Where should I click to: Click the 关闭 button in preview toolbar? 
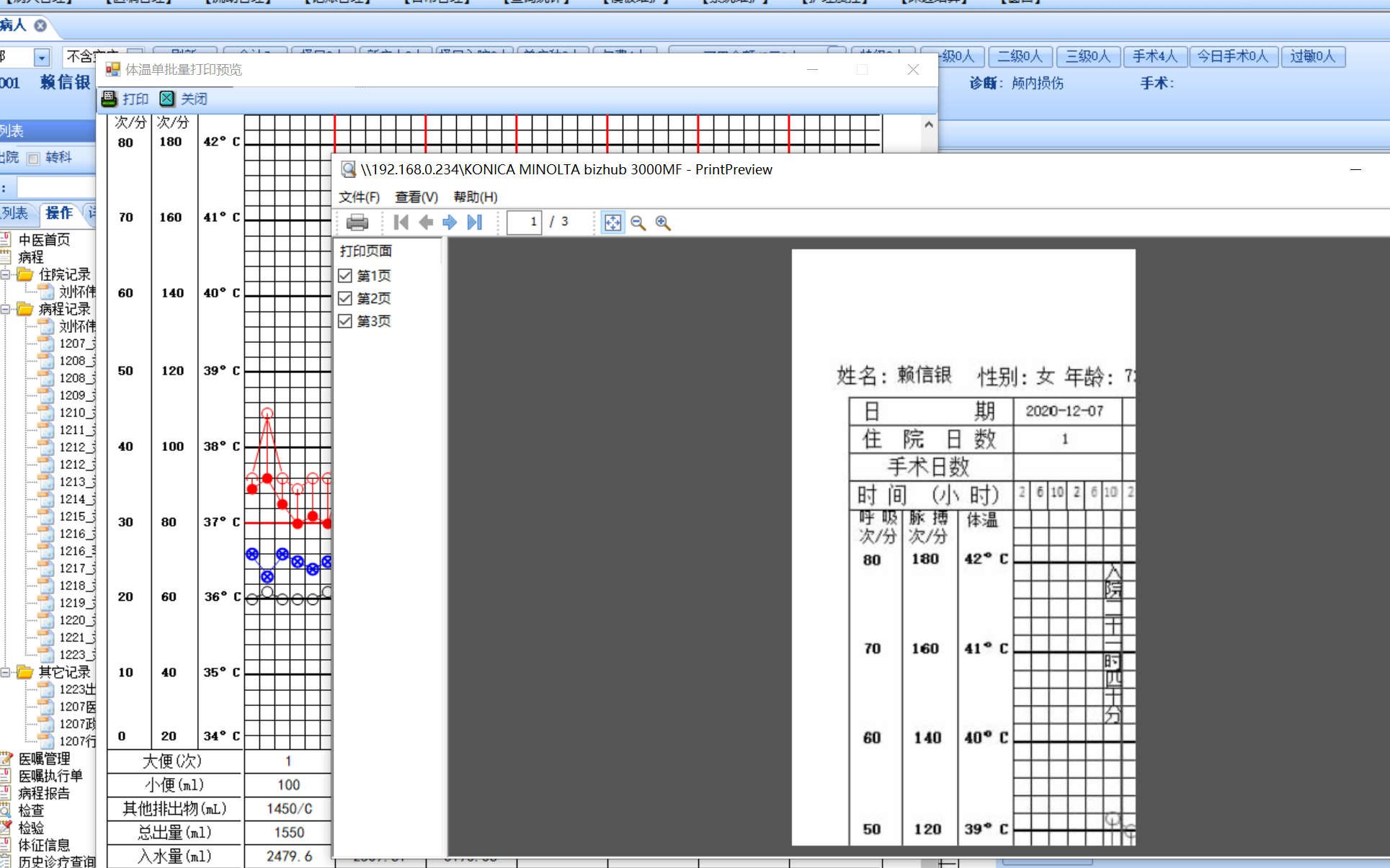click(x=184, y=99)
